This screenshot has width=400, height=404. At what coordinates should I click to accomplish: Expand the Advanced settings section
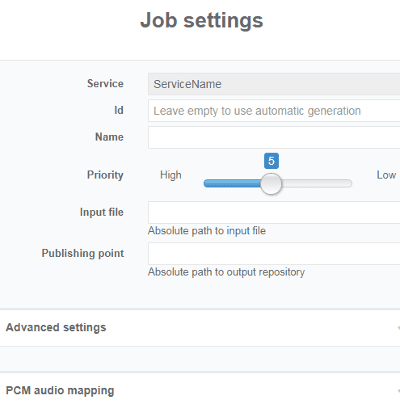200,328
